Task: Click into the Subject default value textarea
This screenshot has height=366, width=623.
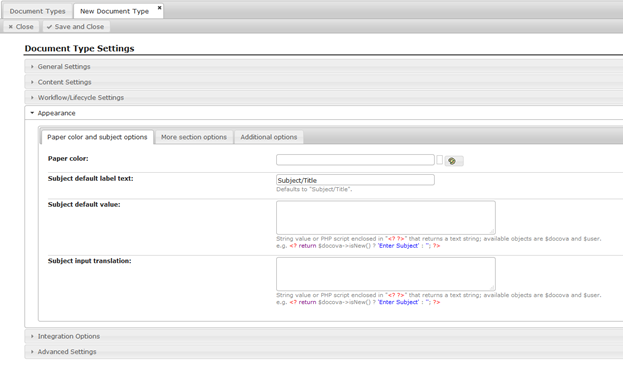Action: [x=386, y=217]
